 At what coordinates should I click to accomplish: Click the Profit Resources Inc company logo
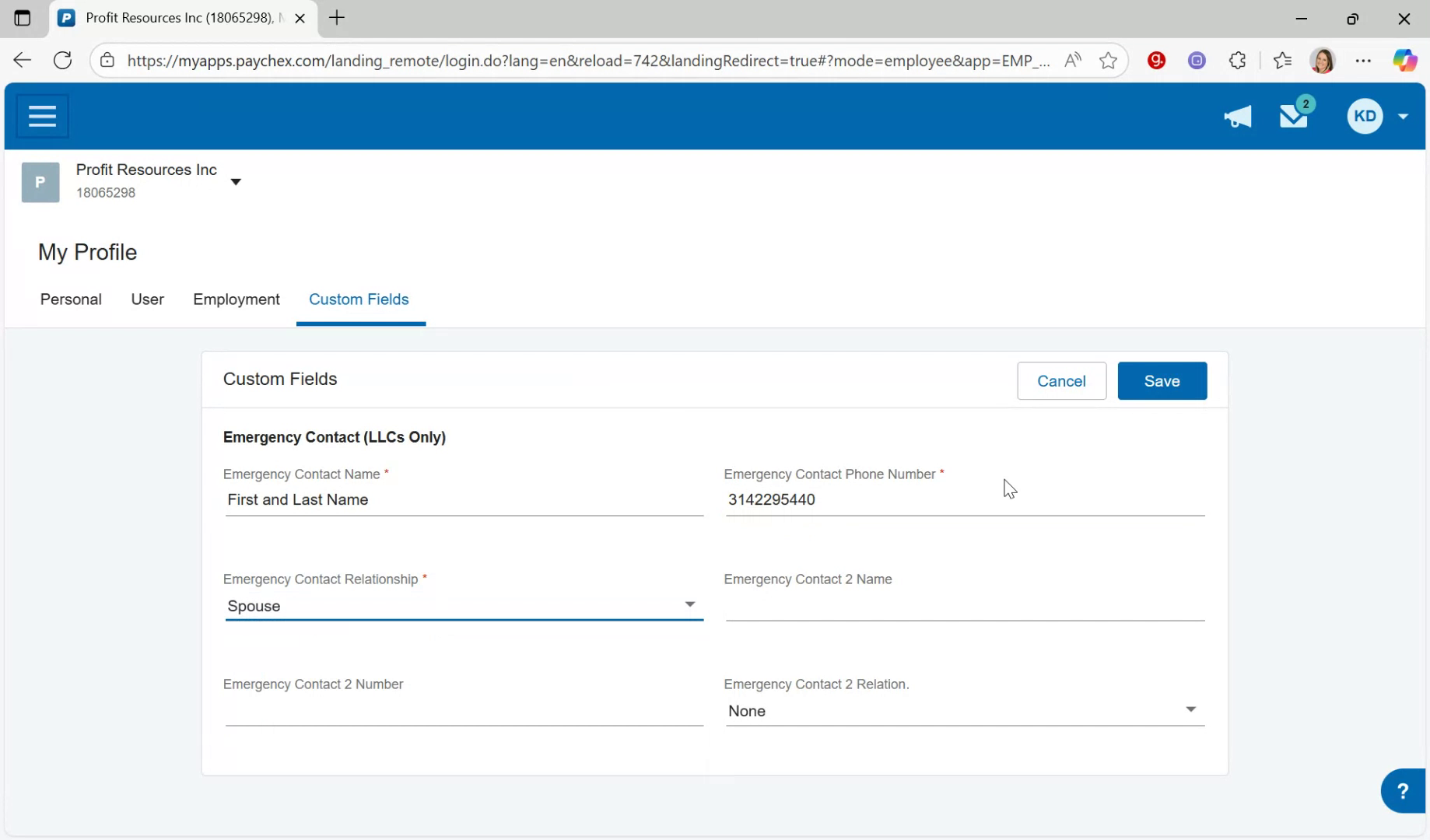click(x=40, y=181)
